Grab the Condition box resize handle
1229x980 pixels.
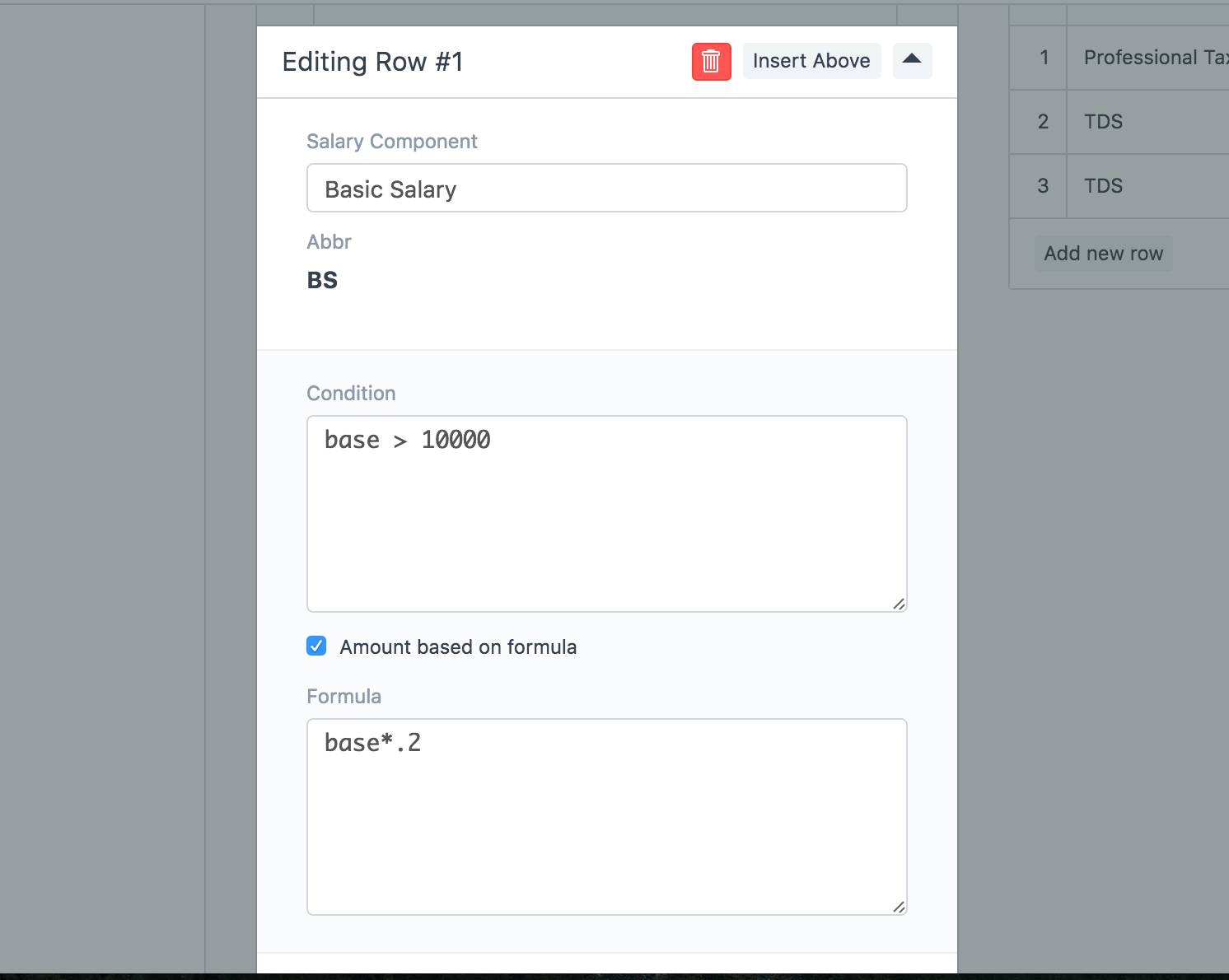(899, 604)
